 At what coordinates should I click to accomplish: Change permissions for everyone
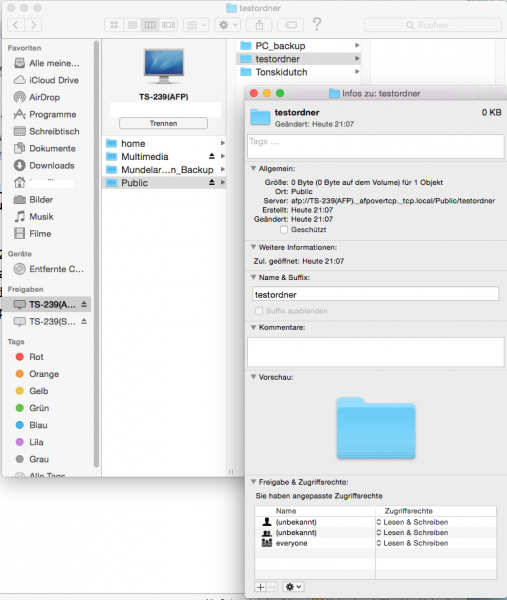412,543
